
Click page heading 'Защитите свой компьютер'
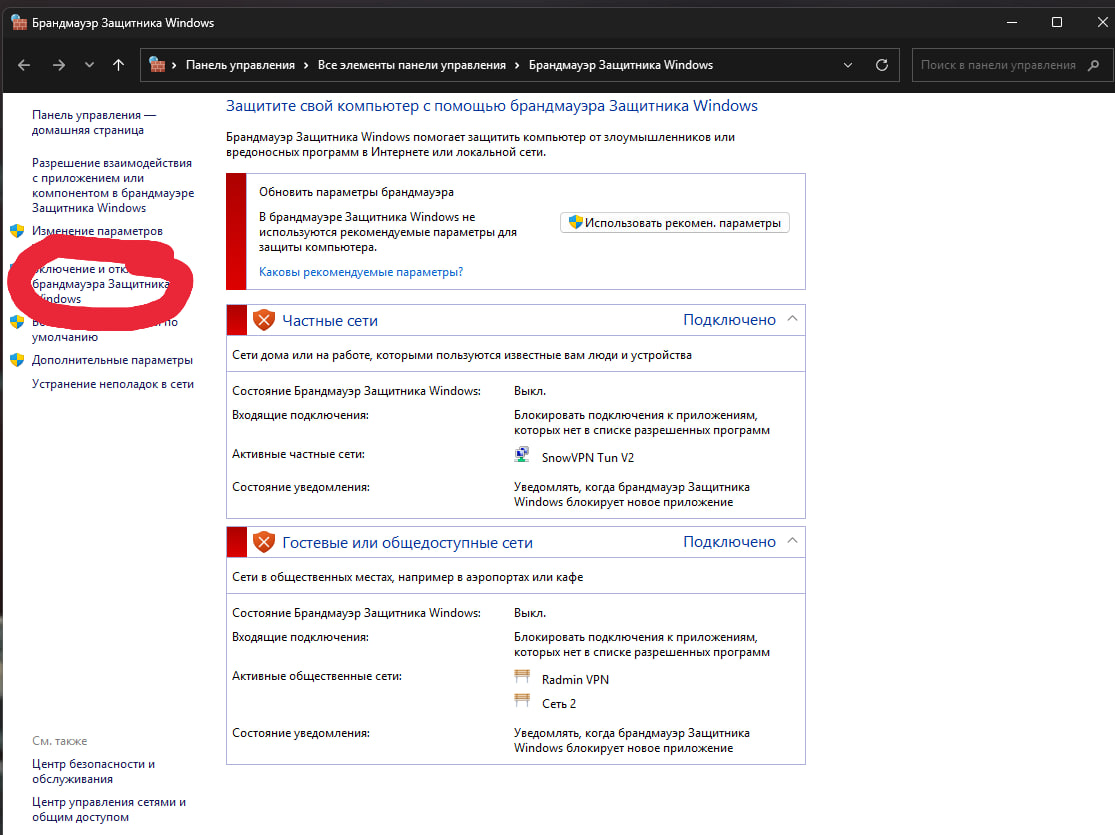tap(491, 106)
